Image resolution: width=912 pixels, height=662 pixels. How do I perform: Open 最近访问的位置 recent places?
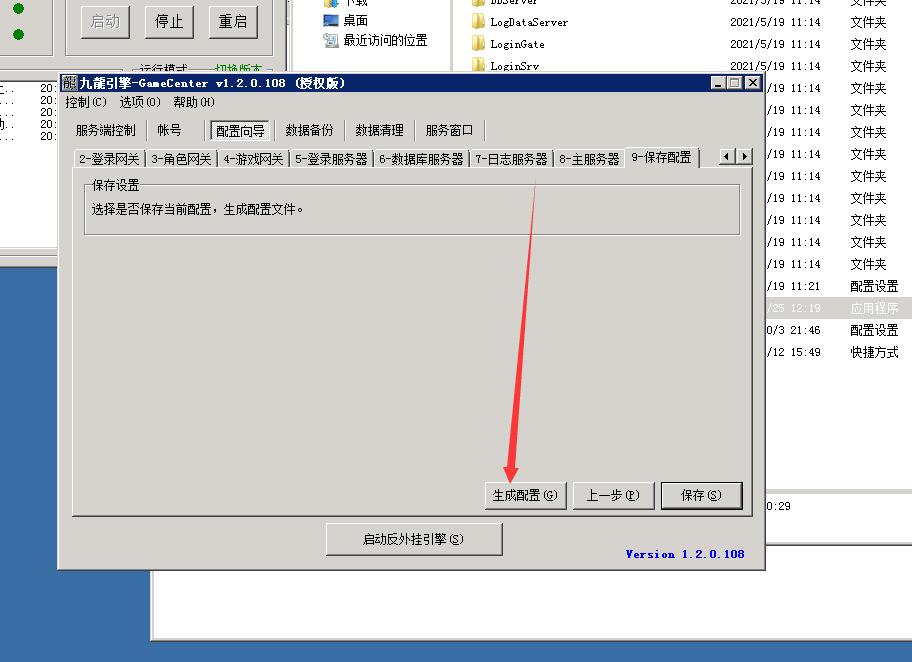(x=384, y=40)
